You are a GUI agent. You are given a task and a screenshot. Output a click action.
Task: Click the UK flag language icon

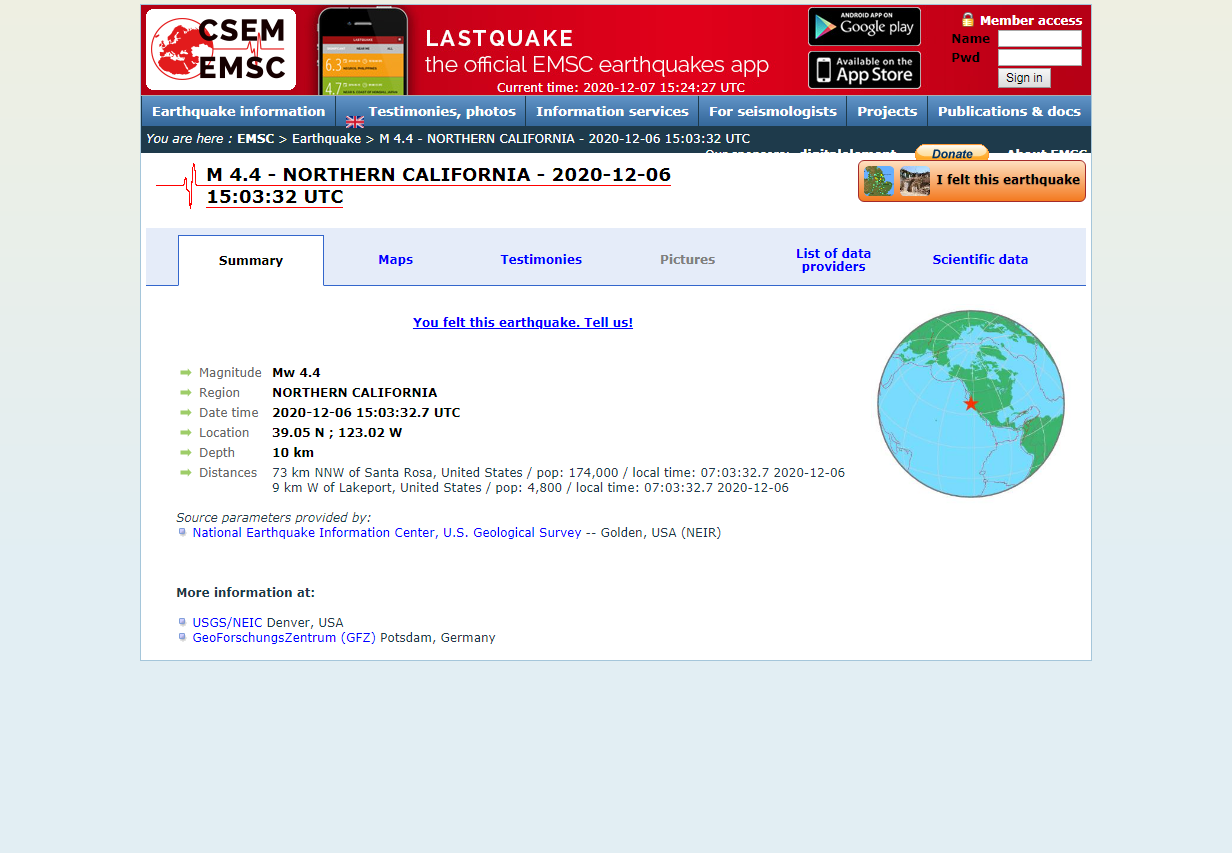[355, 122]
